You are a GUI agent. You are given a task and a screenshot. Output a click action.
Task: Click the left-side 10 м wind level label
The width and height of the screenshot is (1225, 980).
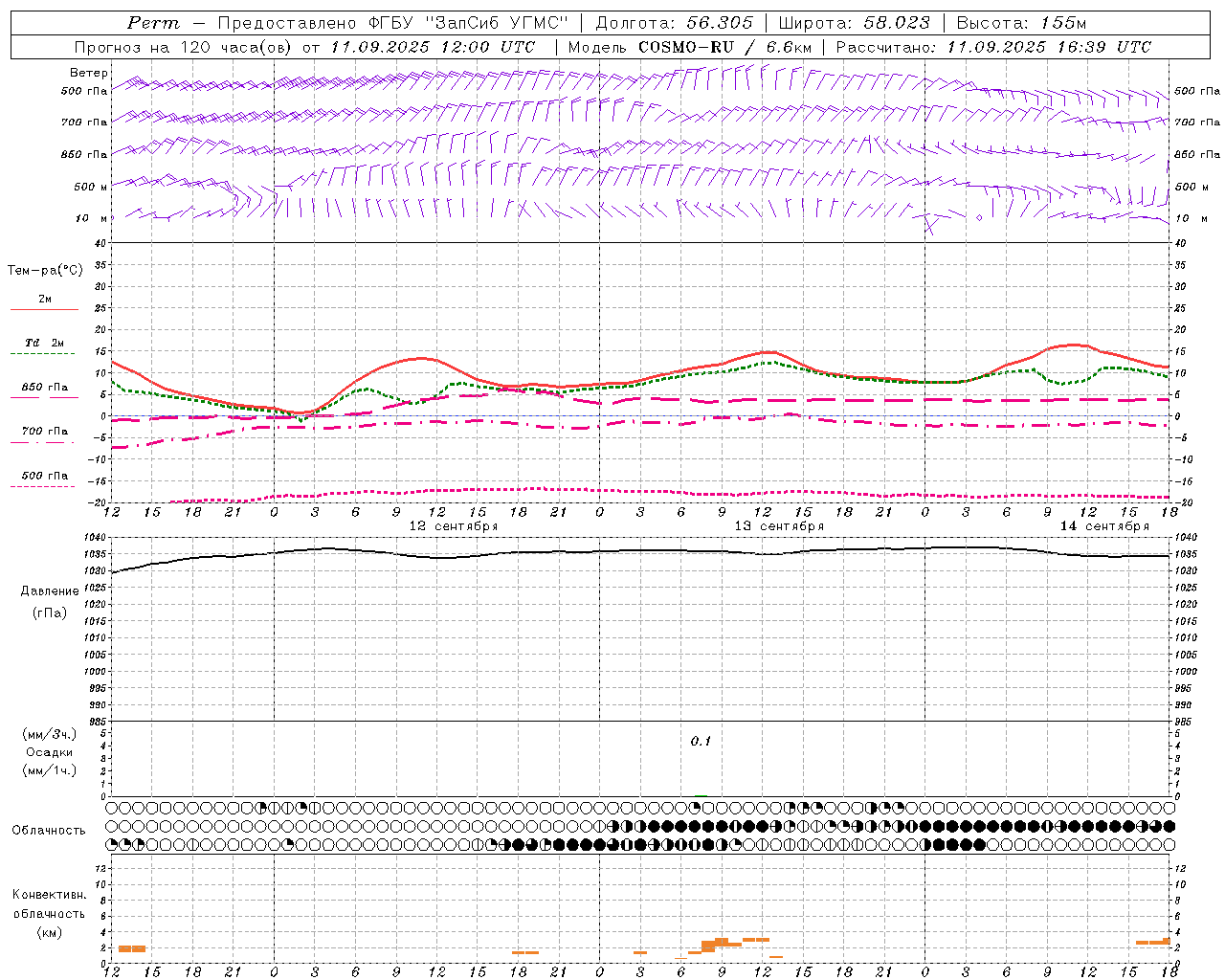click(x=93, y=218)
